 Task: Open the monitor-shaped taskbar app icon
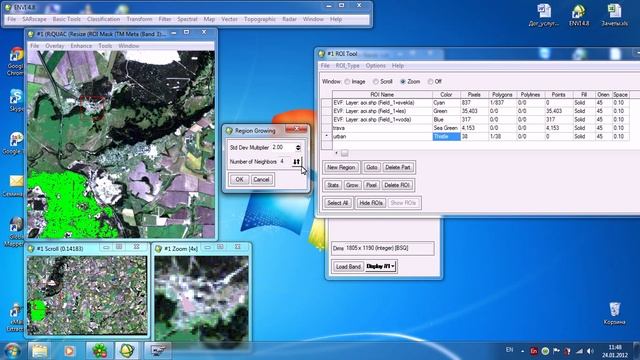[158, 350]
